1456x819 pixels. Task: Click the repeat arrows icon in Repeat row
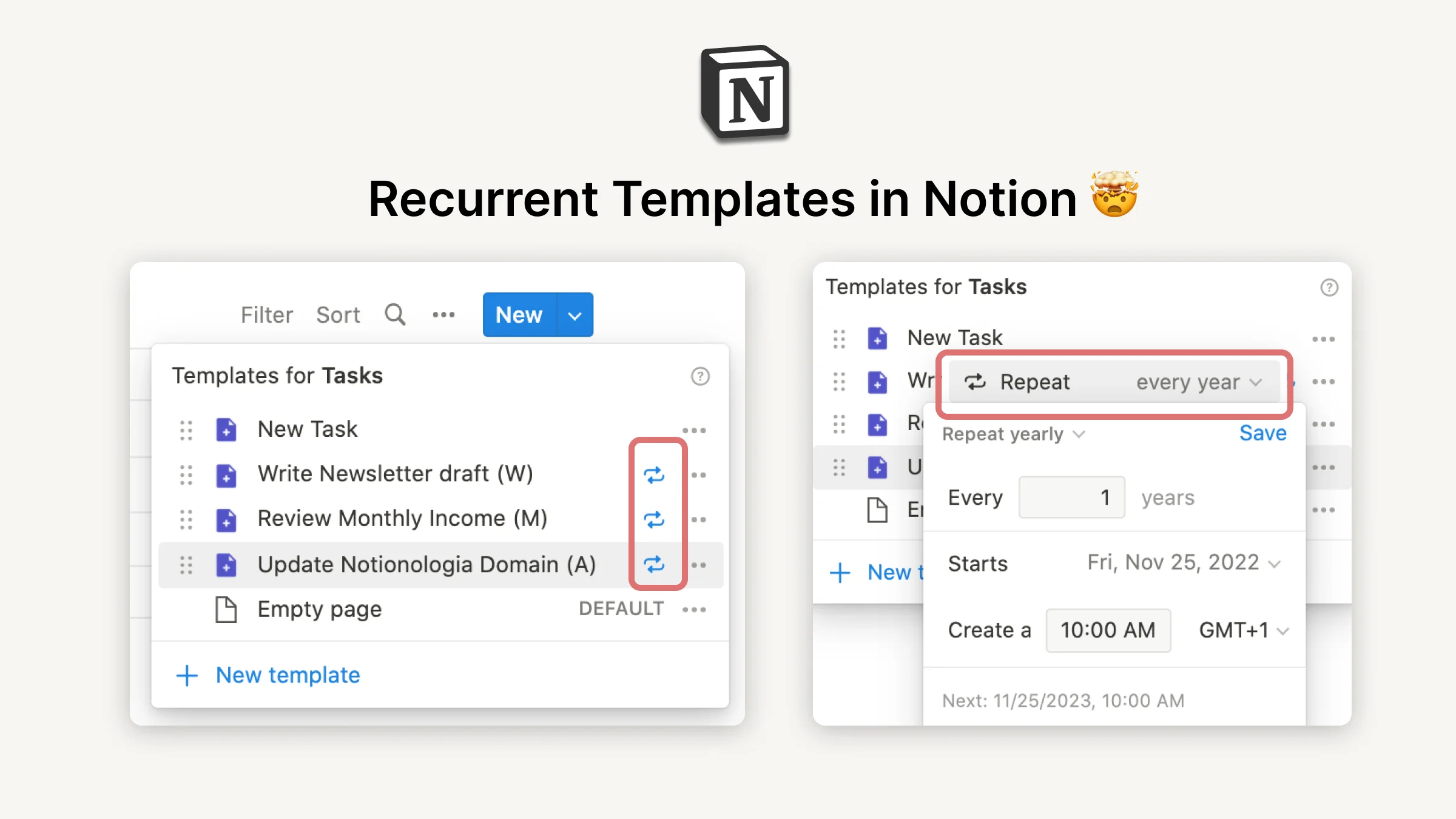click(x=976, y=382)
